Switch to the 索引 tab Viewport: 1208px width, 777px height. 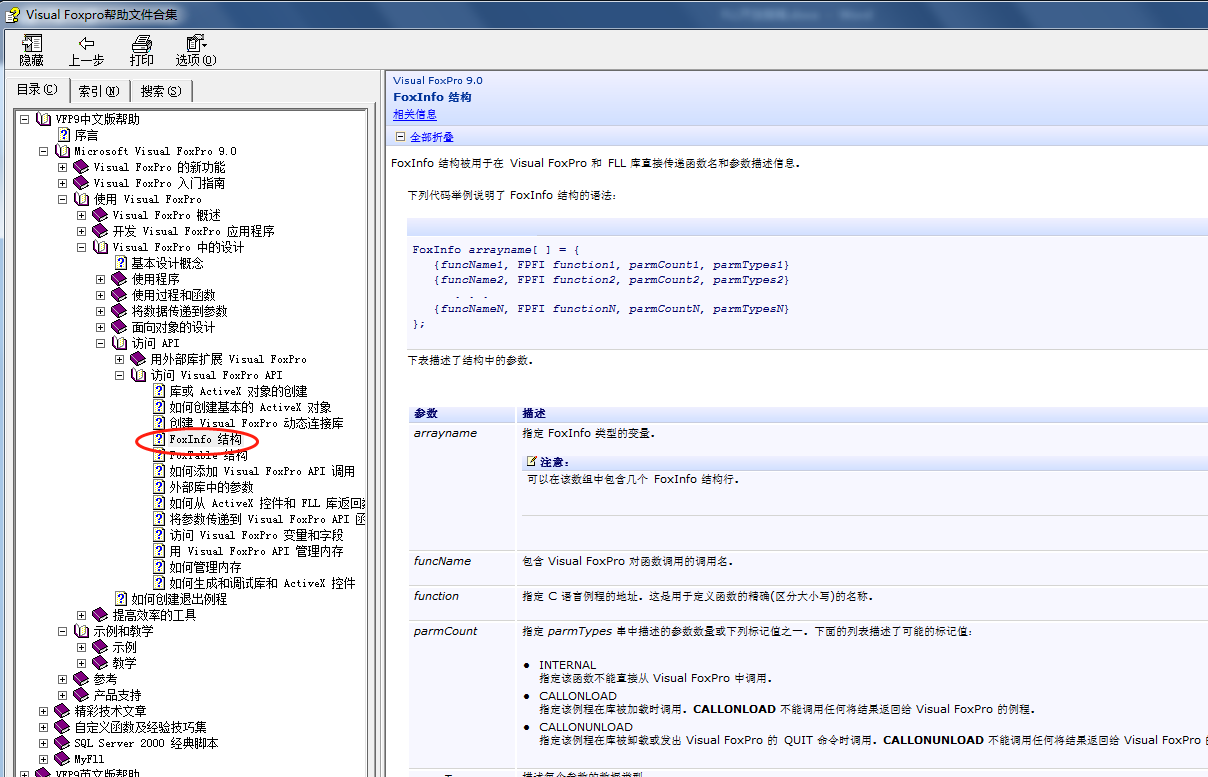tap(99, 91)
